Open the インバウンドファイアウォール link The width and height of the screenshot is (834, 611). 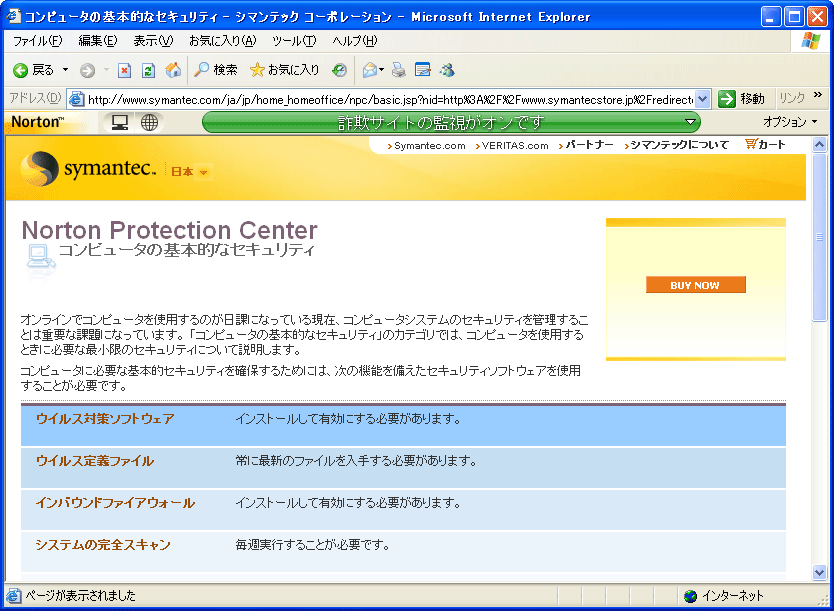coord(115,503)
